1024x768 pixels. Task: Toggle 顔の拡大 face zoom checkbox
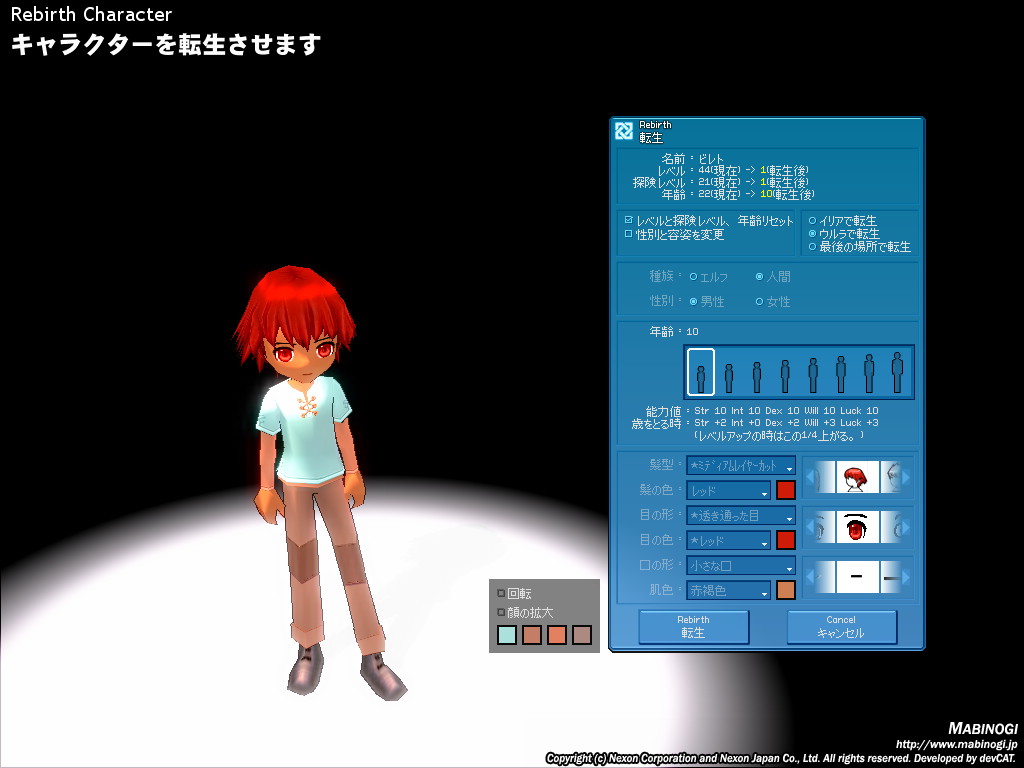coord(501,613)
